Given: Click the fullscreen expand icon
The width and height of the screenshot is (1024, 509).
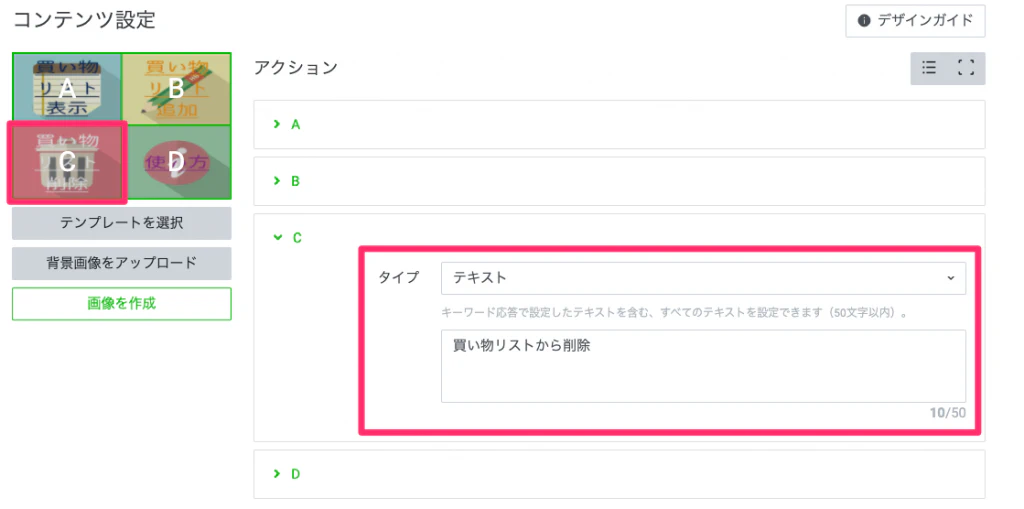Looking at the screenshot, I should [x=966, y=68].
